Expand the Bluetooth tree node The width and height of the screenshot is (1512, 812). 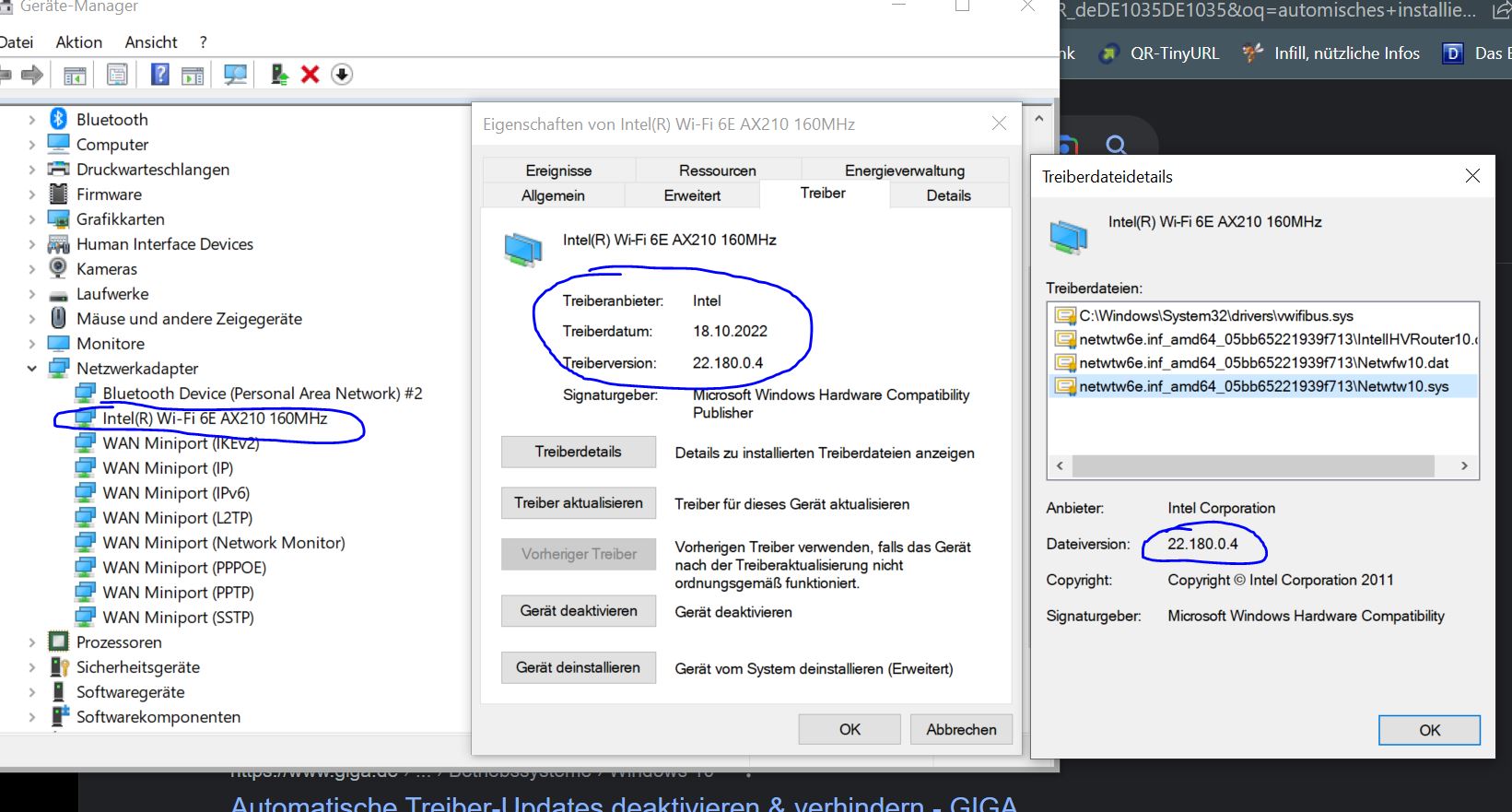31,120
